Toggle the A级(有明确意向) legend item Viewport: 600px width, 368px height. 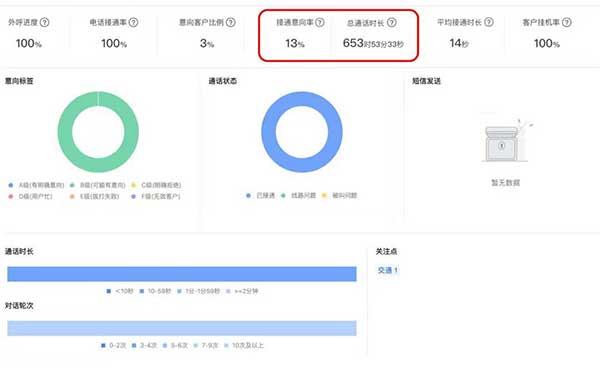[x=36, y=185]
